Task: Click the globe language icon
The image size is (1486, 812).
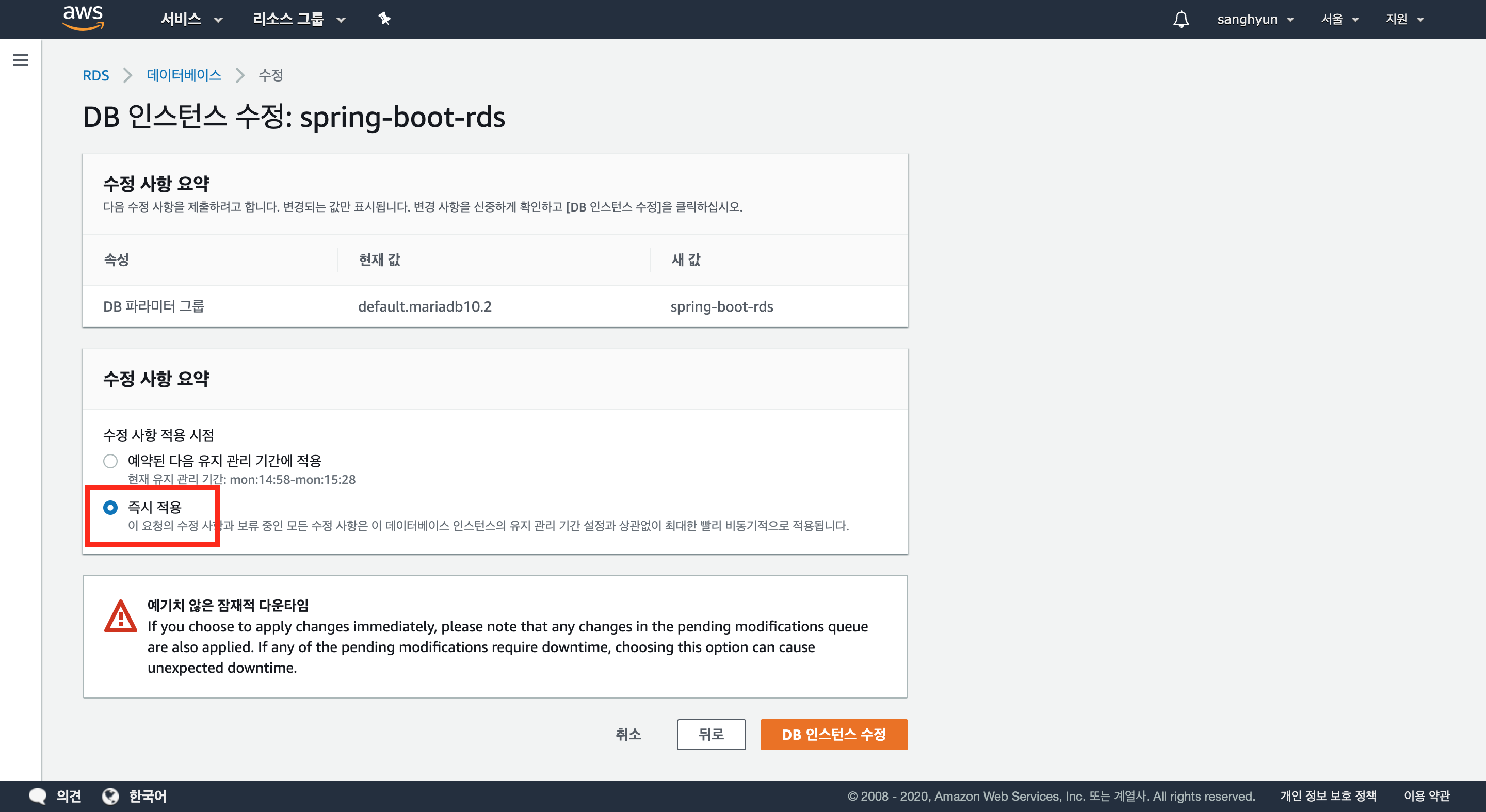Action: (110, 796)
